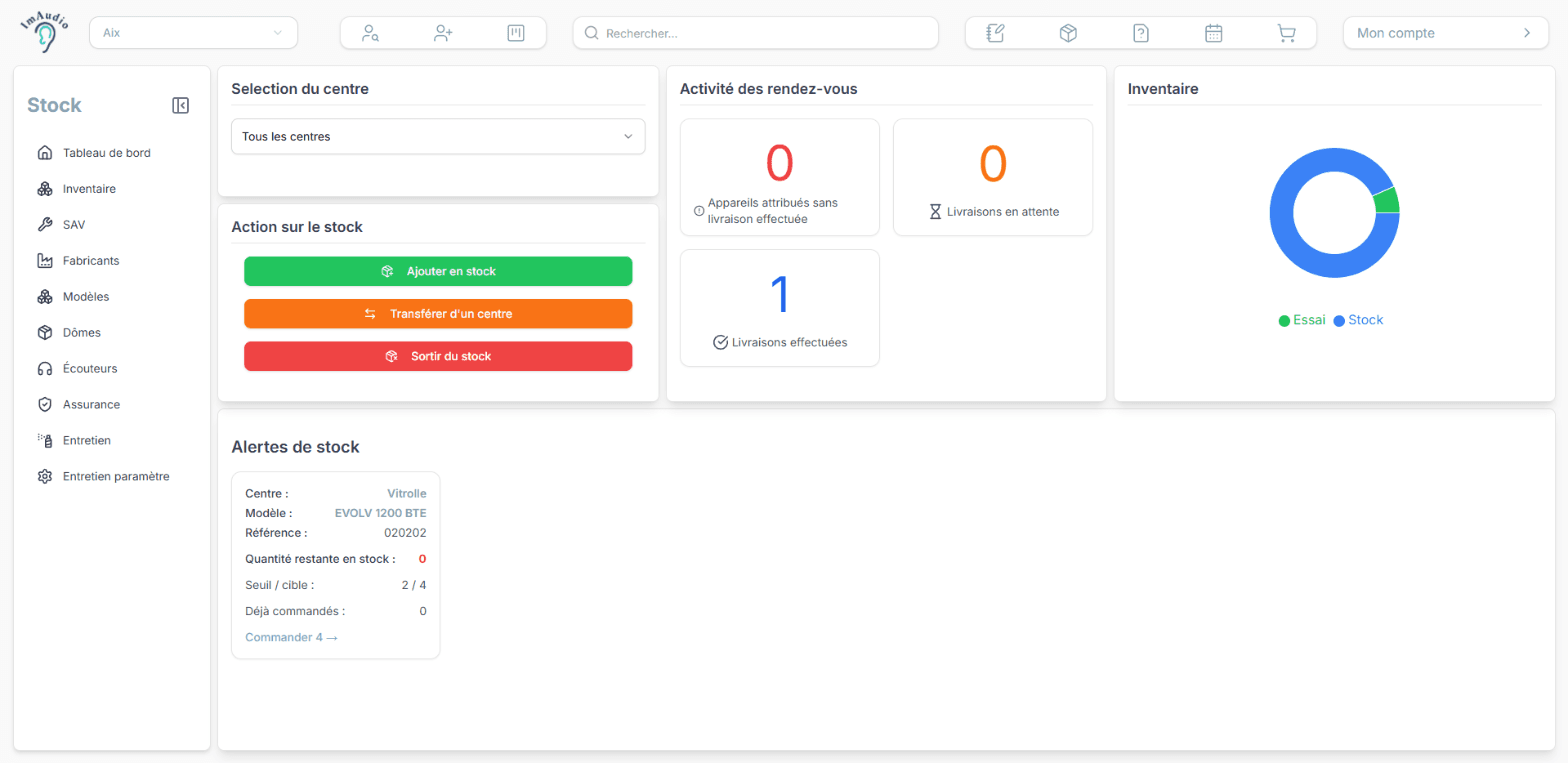
Task: Click the ImAudio logo
Action: point(44,33)
